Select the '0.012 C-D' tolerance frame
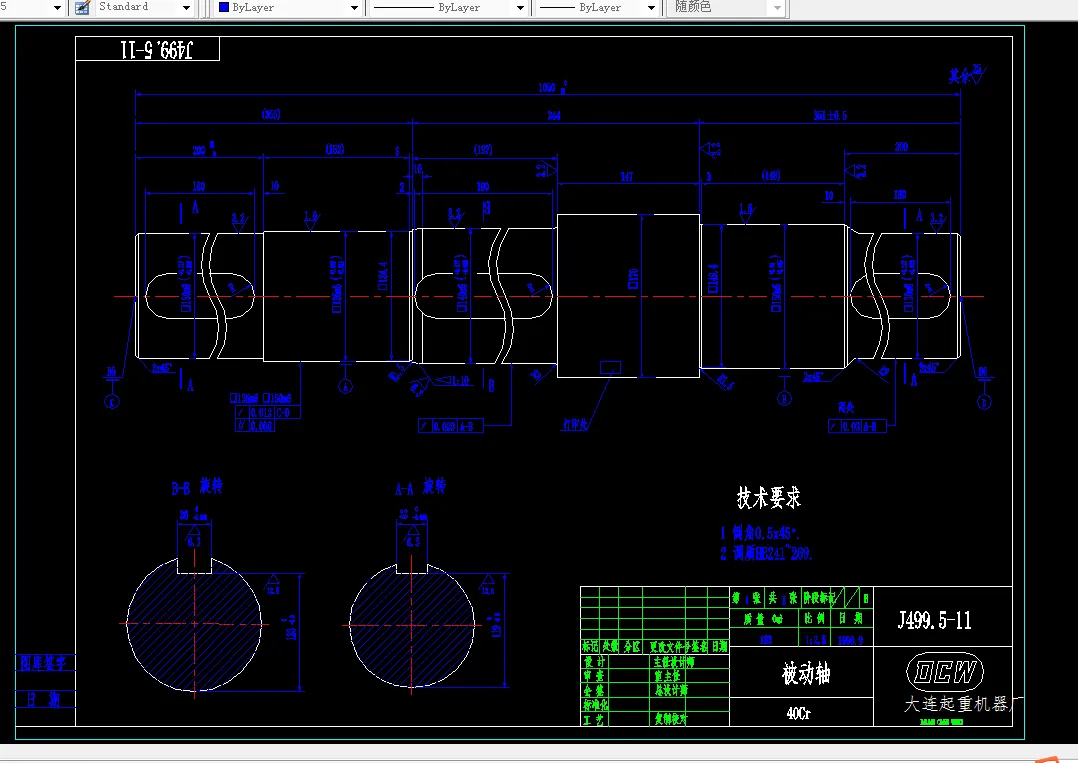The height and width of the screenshot is (763, 1078). [267, 412]
